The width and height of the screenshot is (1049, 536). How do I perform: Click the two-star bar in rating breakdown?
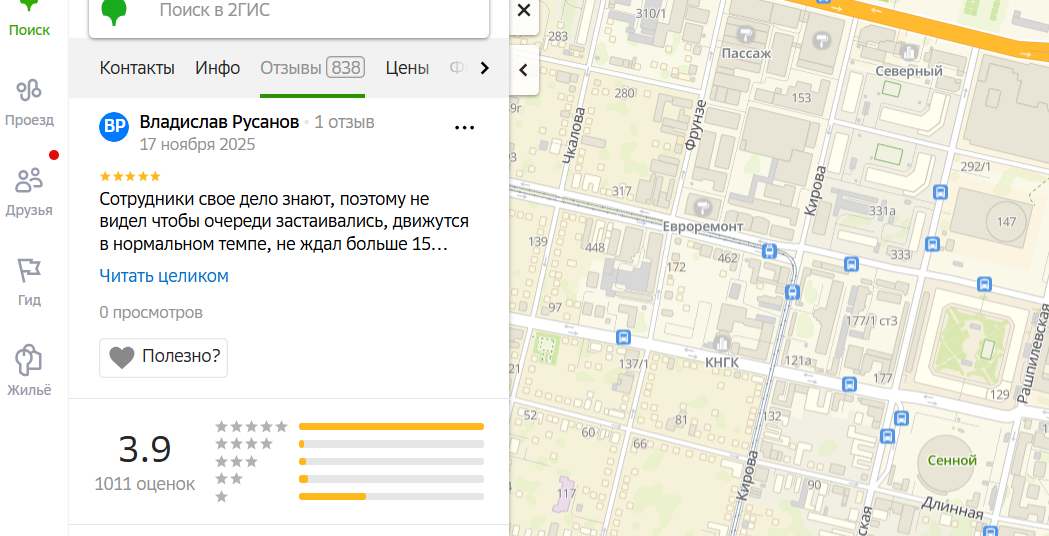point(391,479)
